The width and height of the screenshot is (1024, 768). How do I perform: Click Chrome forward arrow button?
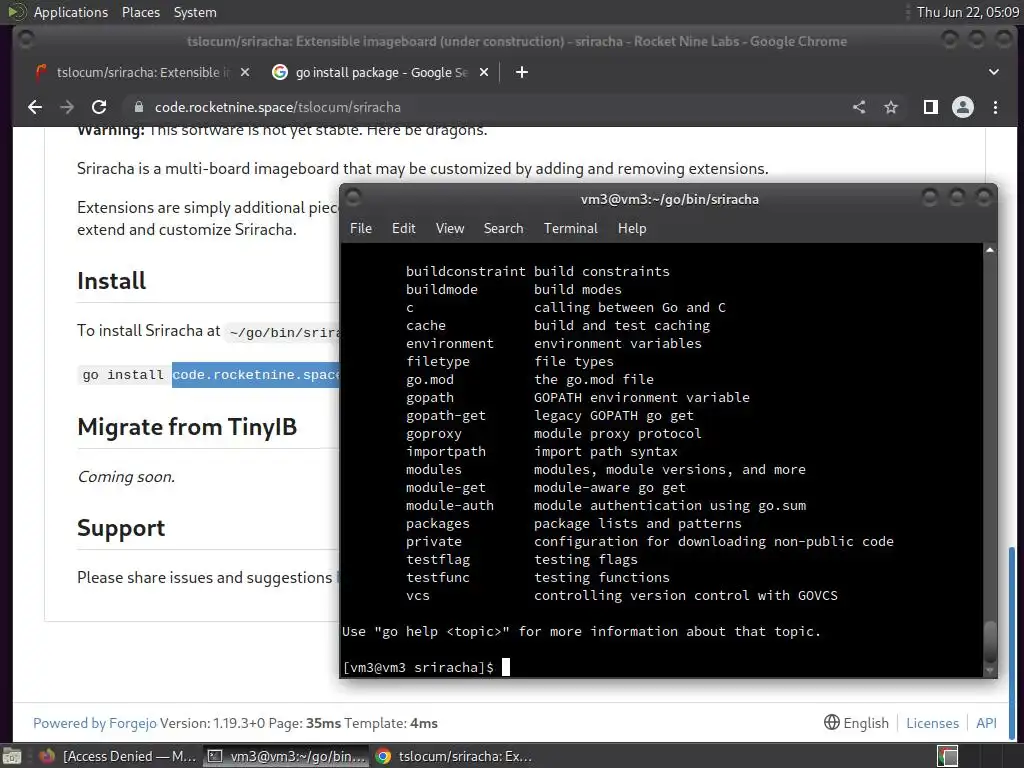(x=67, y=107)
